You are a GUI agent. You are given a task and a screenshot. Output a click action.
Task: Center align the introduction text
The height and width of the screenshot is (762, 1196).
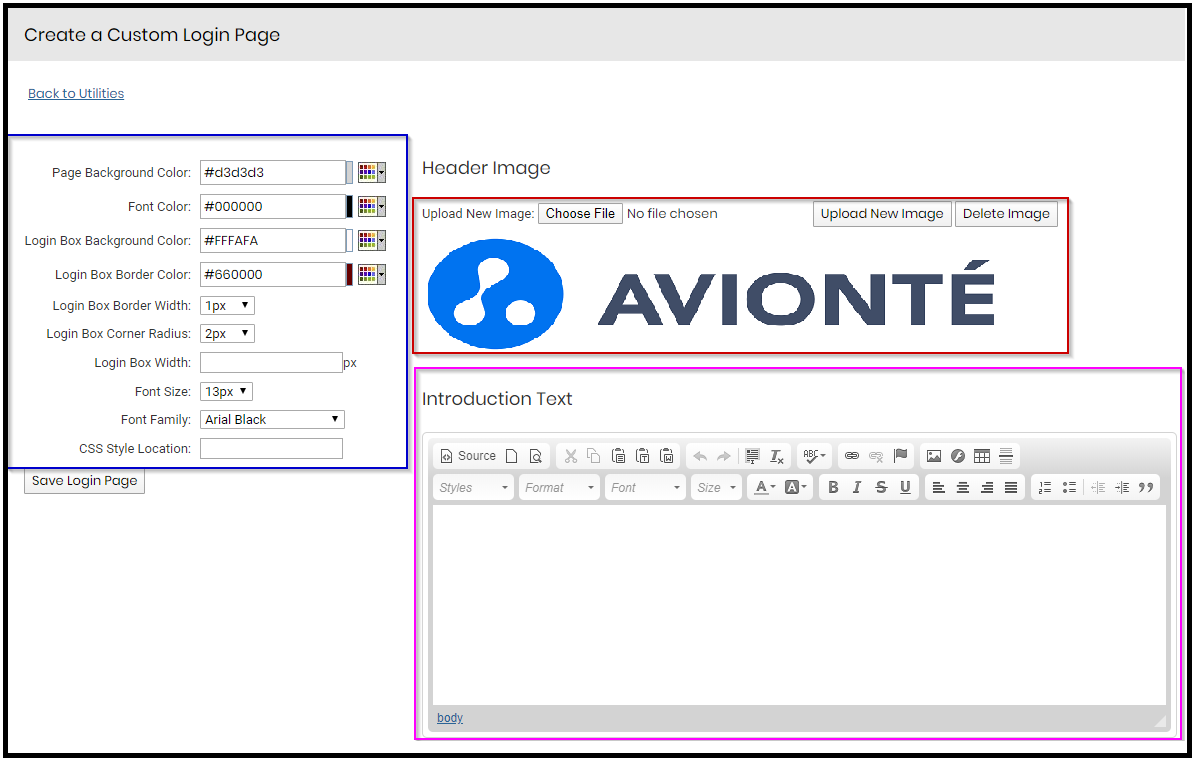963,488
